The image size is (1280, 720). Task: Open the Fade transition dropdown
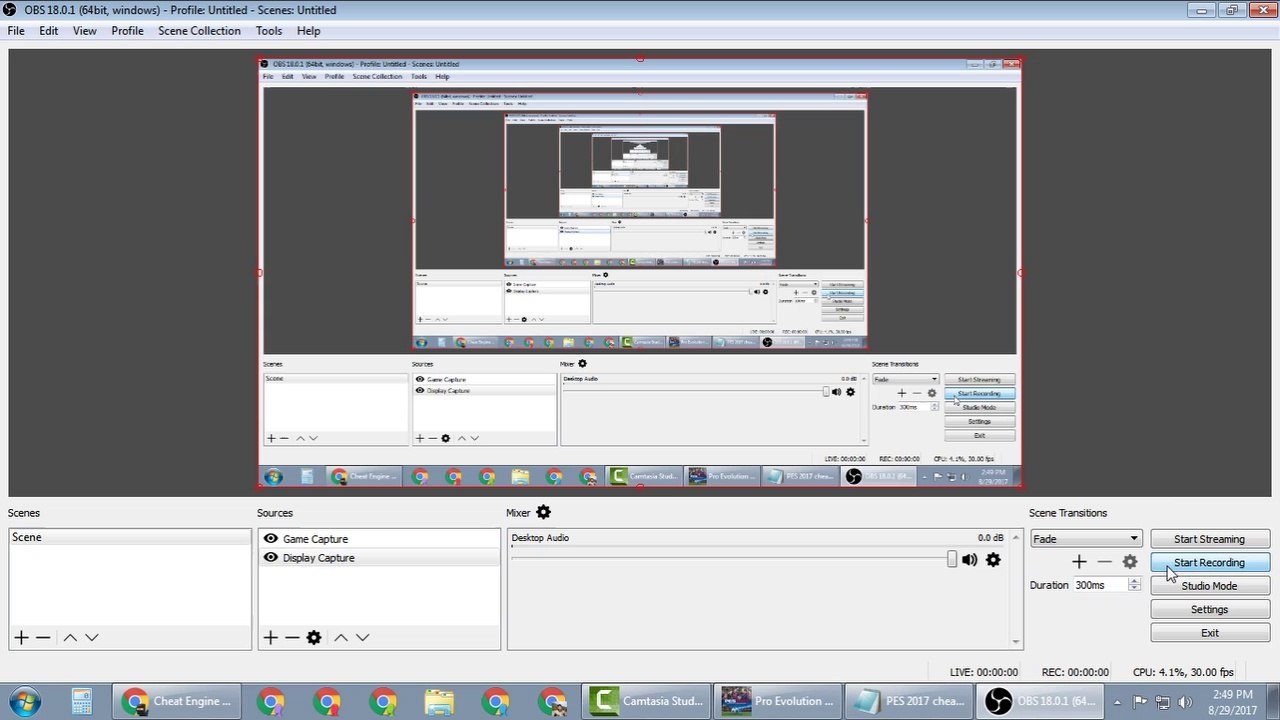(1085, 539)
